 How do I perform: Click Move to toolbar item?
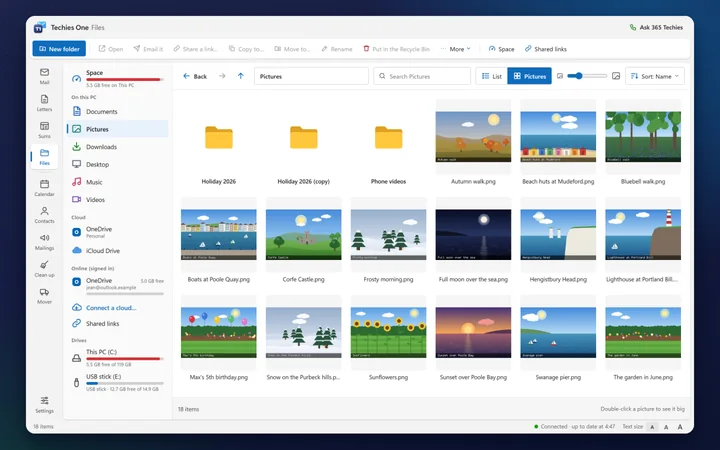(292, 49)
